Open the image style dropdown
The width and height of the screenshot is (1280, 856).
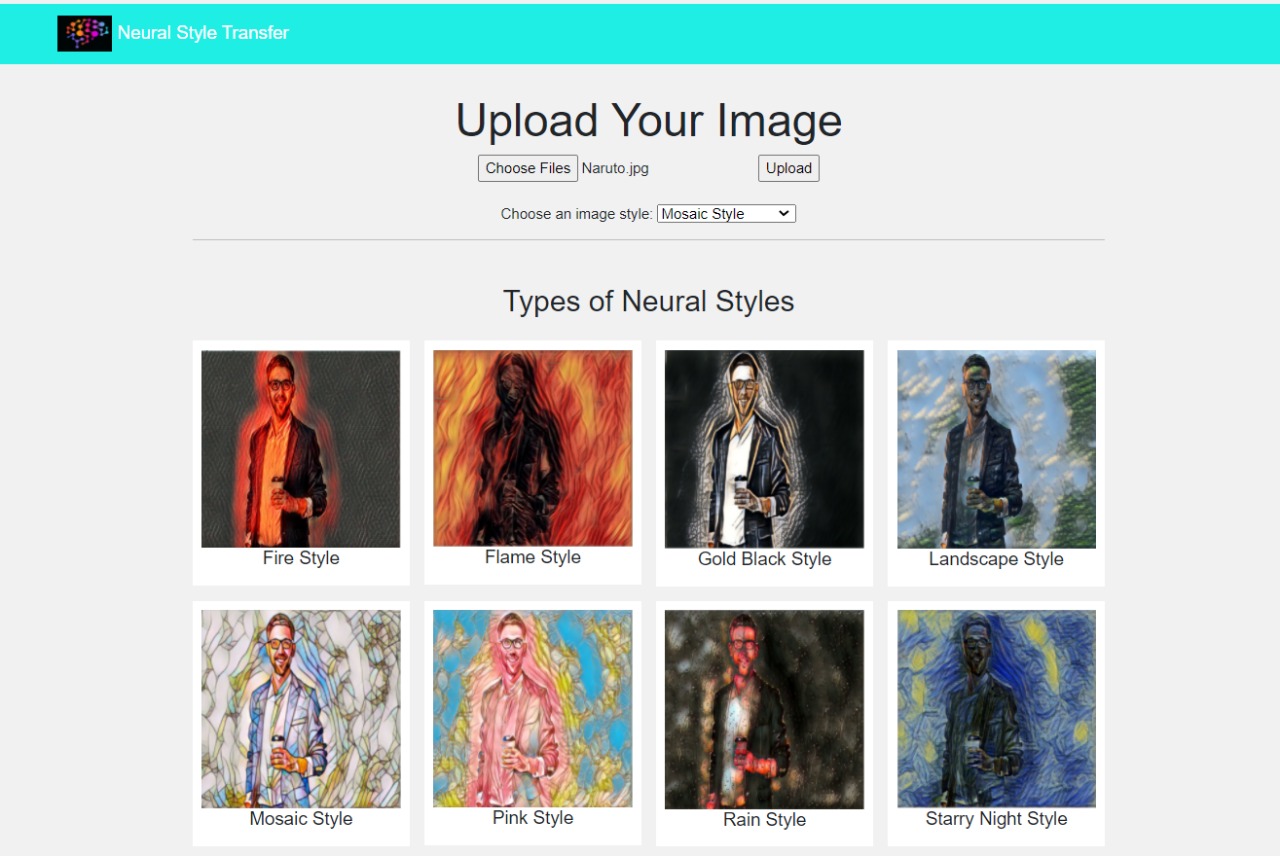point(725,213)
